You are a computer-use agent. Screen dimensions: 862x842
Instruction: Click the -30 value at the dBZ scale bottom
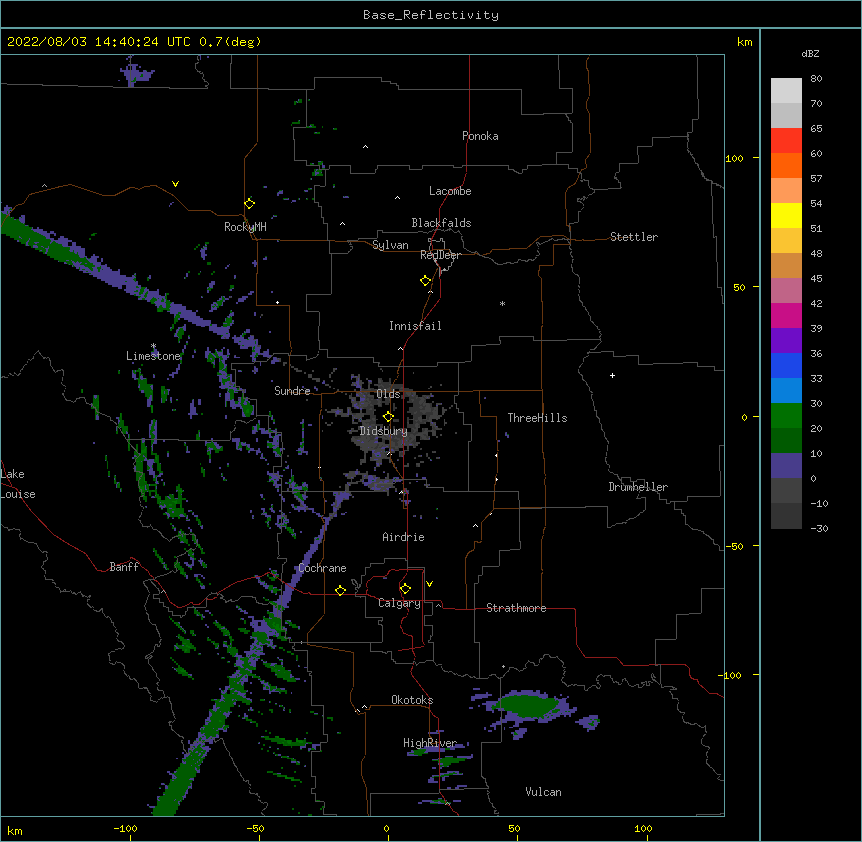(819, 528)
